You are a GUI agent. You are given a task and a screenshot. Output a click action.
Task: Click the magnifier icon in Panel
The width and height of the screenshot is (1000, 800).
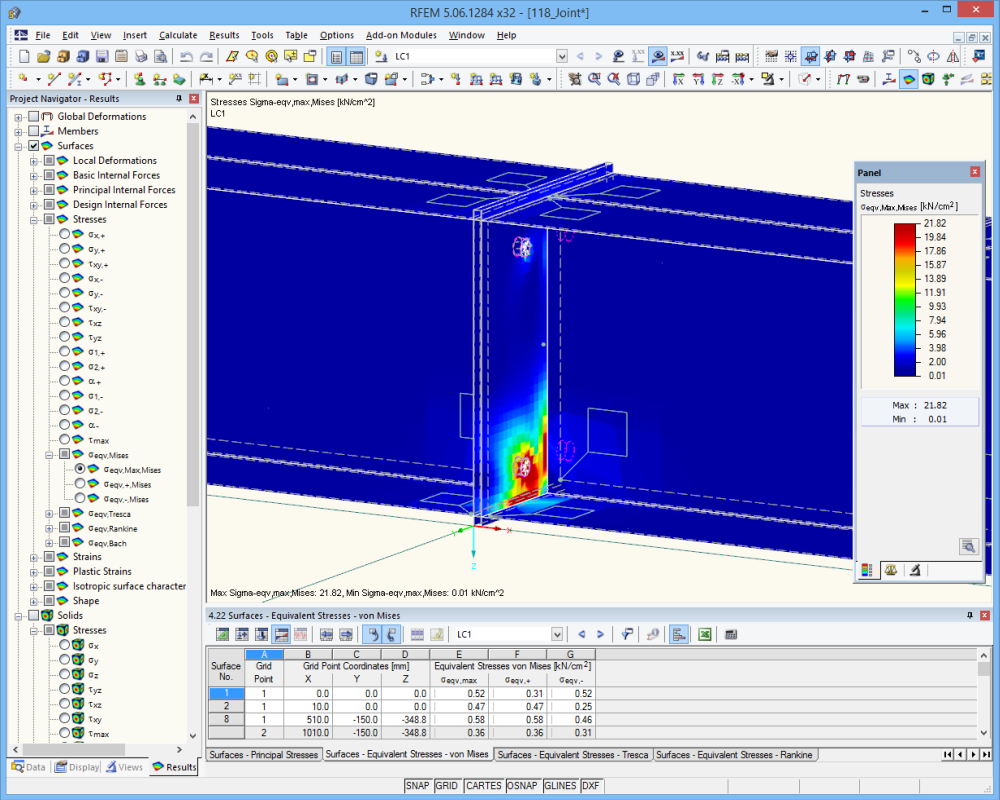pyautogui.click(x=969, y=547)
